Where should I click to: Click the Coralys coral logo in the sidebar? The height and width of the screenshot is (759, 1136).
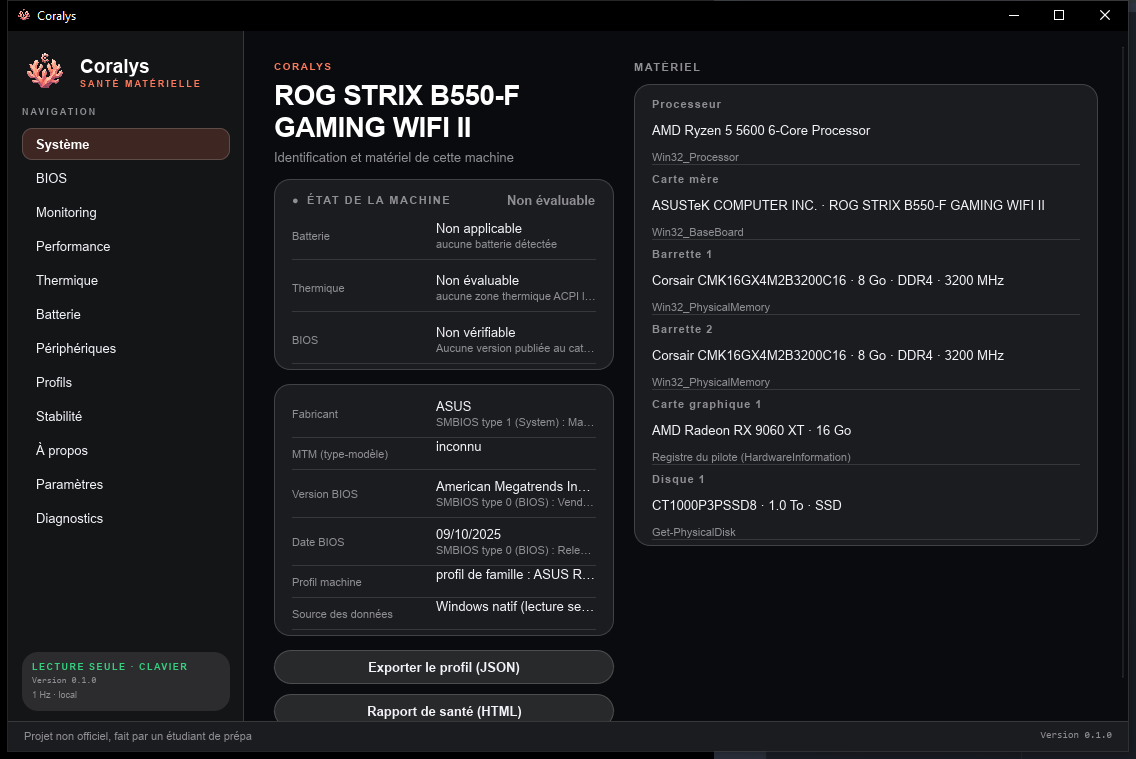[45, 71]
